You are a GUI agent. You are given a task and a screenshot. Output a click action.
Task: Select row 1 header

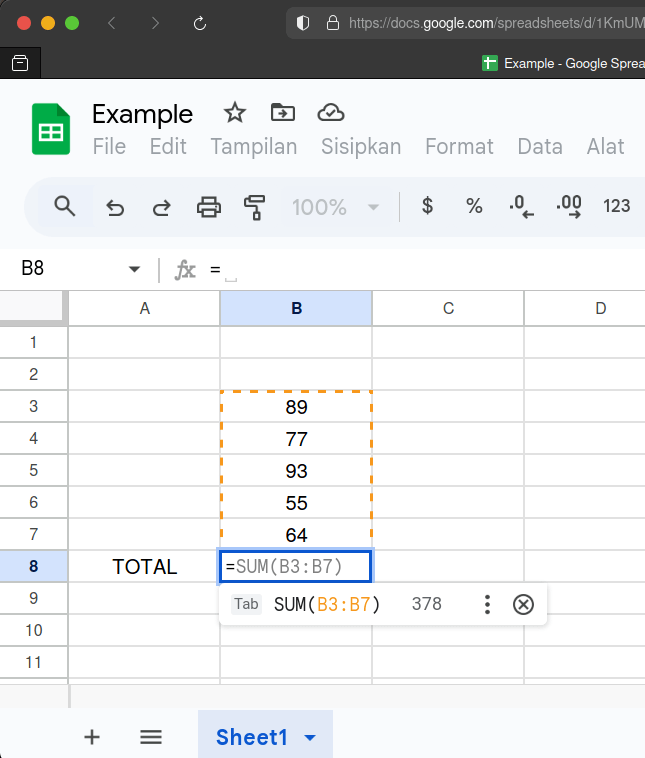pyautogui.click(x=33, y=343)
